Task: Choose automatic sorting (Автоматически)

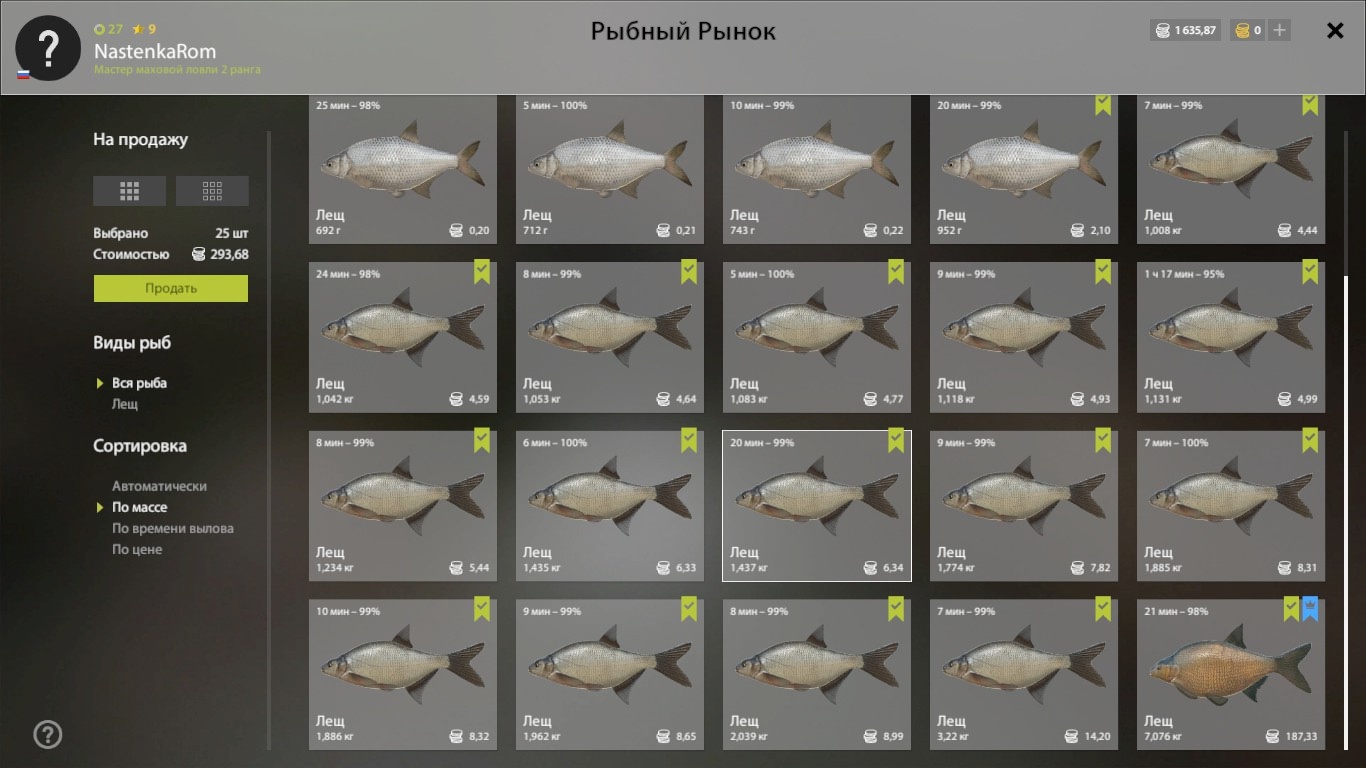Action: point(159,486)
